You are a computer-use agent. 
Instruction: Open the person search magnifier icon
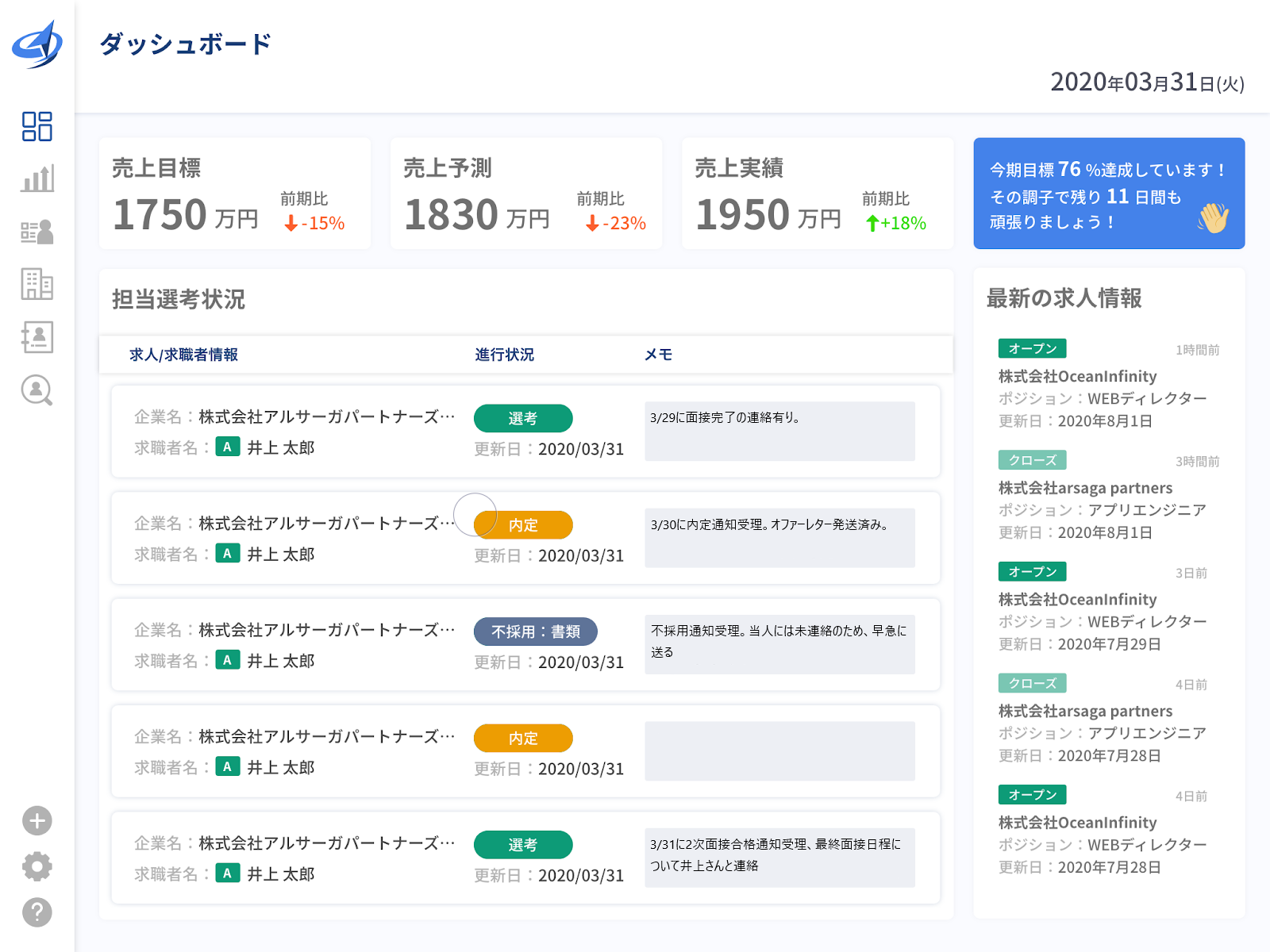[37, 390]
